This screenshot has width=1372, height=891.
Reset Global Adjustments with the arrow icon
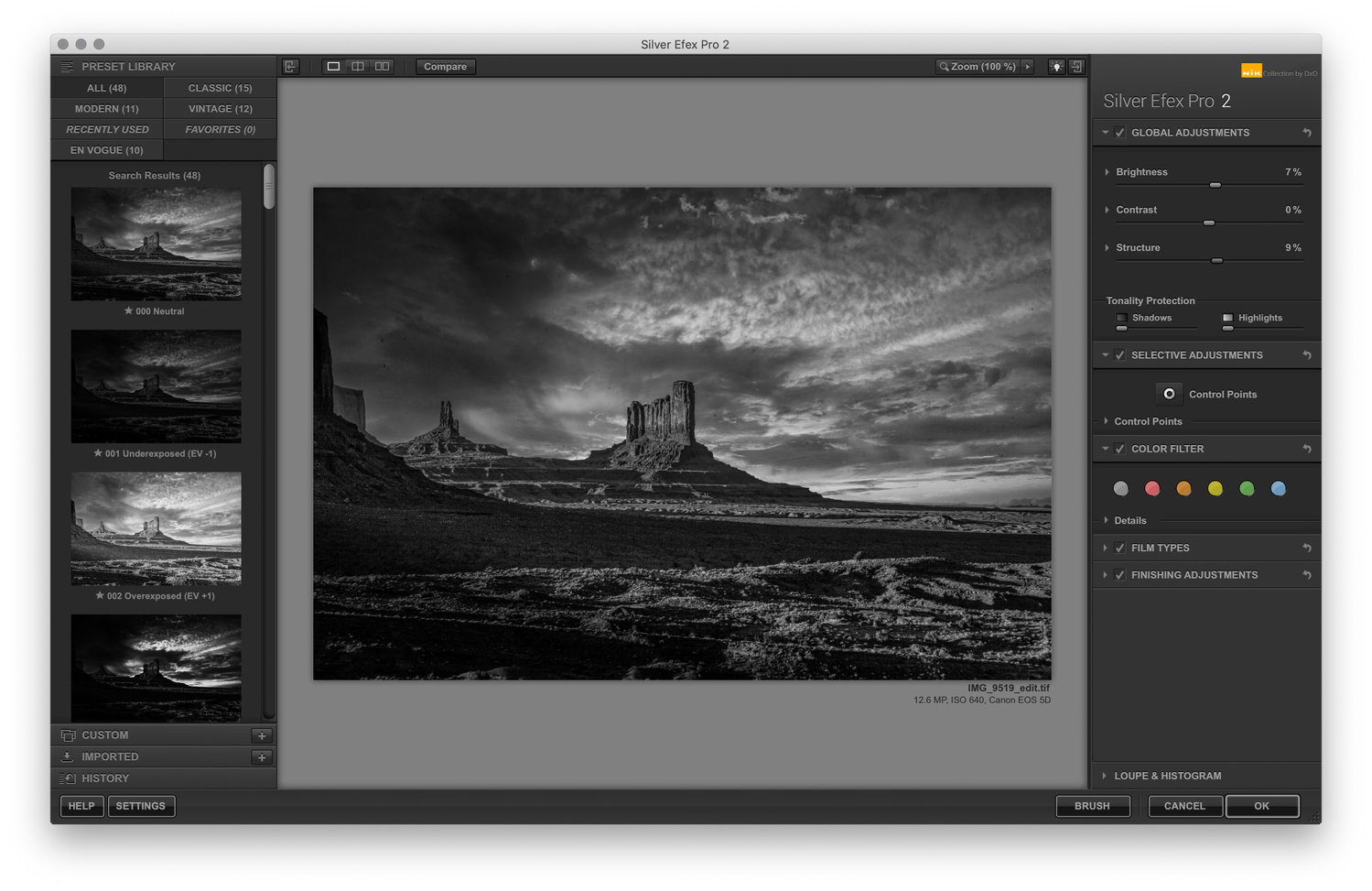coord(1307,133)
